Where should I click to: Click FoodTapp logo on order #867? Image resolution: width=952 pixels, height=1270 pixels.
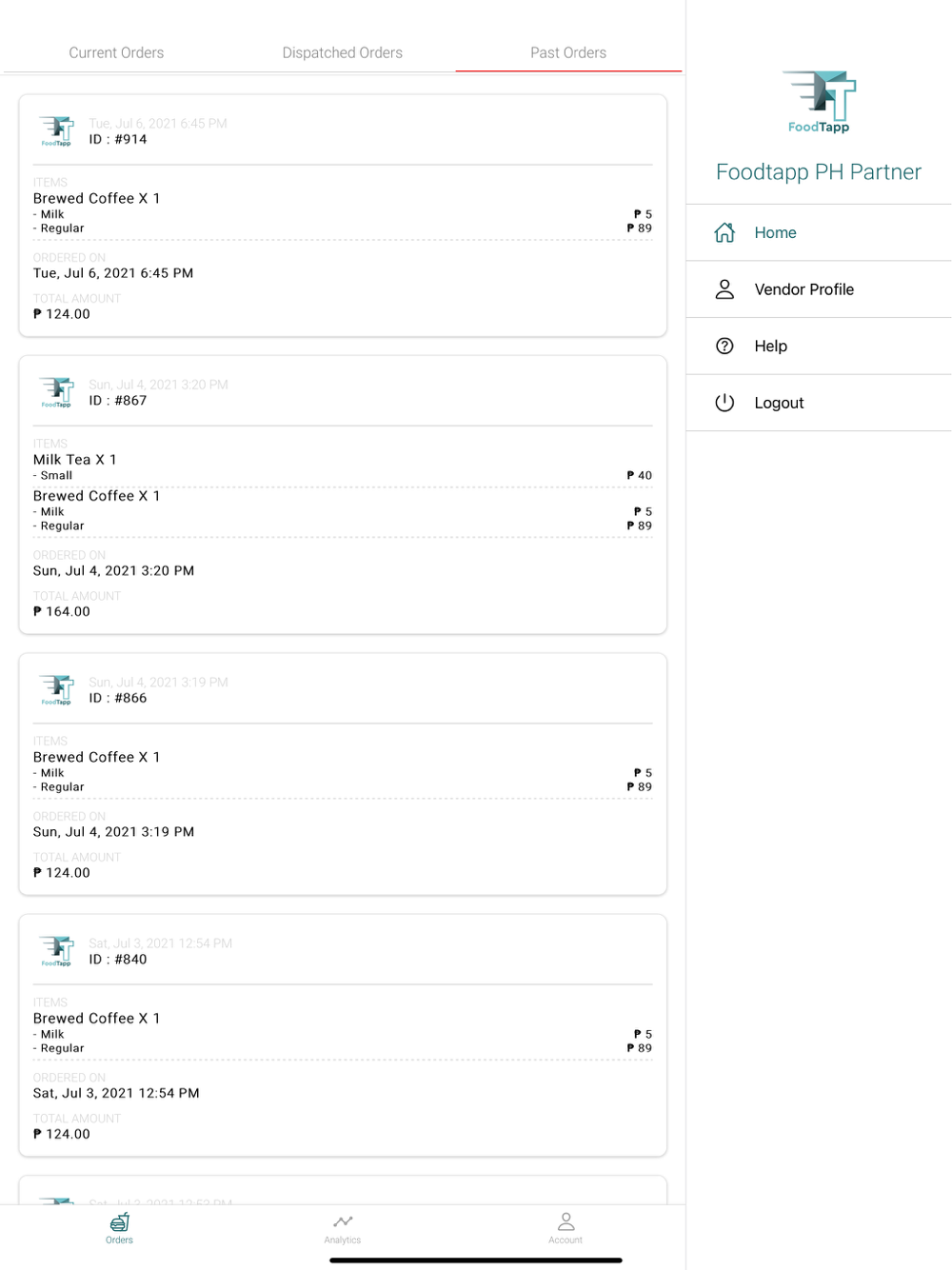coord(57,392)
